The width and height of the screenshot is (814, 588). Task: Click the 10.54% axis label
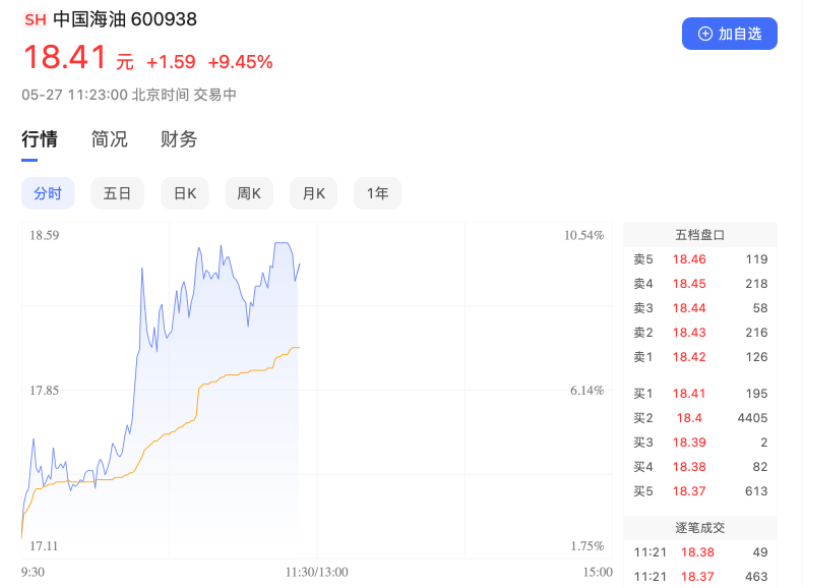coord(584,236)
